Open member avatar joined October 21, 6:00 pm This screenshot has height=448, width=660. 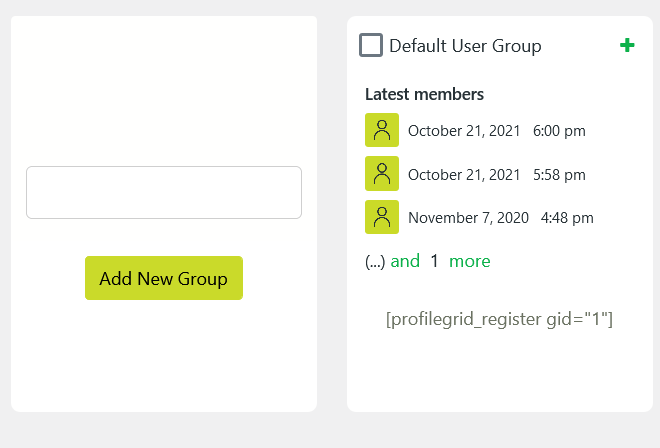pyautogui.click(x=382, y=130)
